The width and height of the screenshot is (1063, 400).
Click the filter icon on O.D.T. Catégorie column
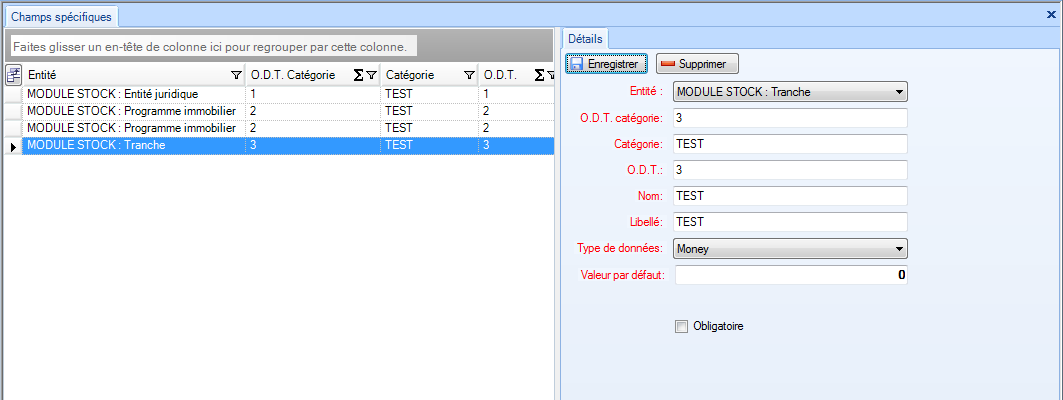point(371,75)
